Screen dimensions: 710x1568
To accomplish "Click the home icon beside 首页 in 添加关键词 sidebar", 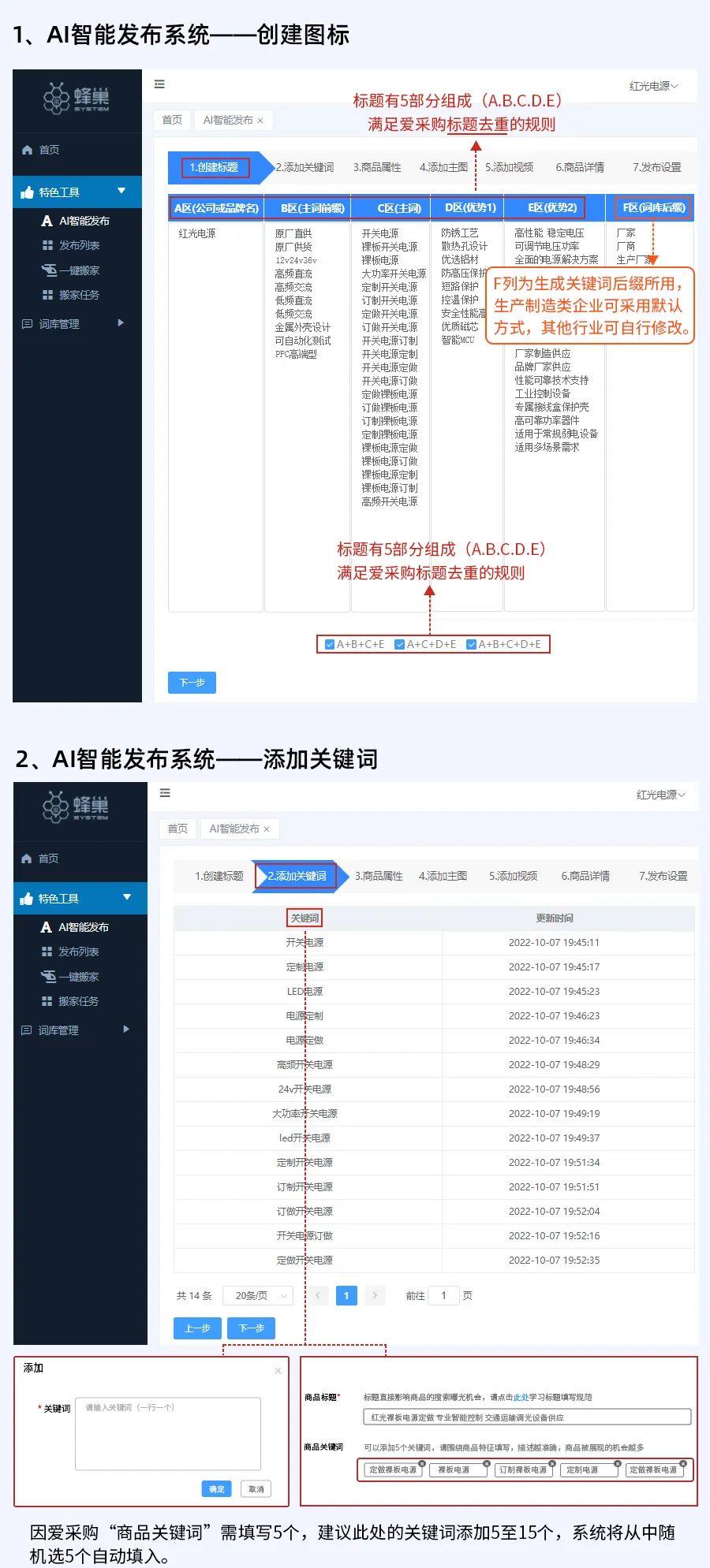I will 27,858.
